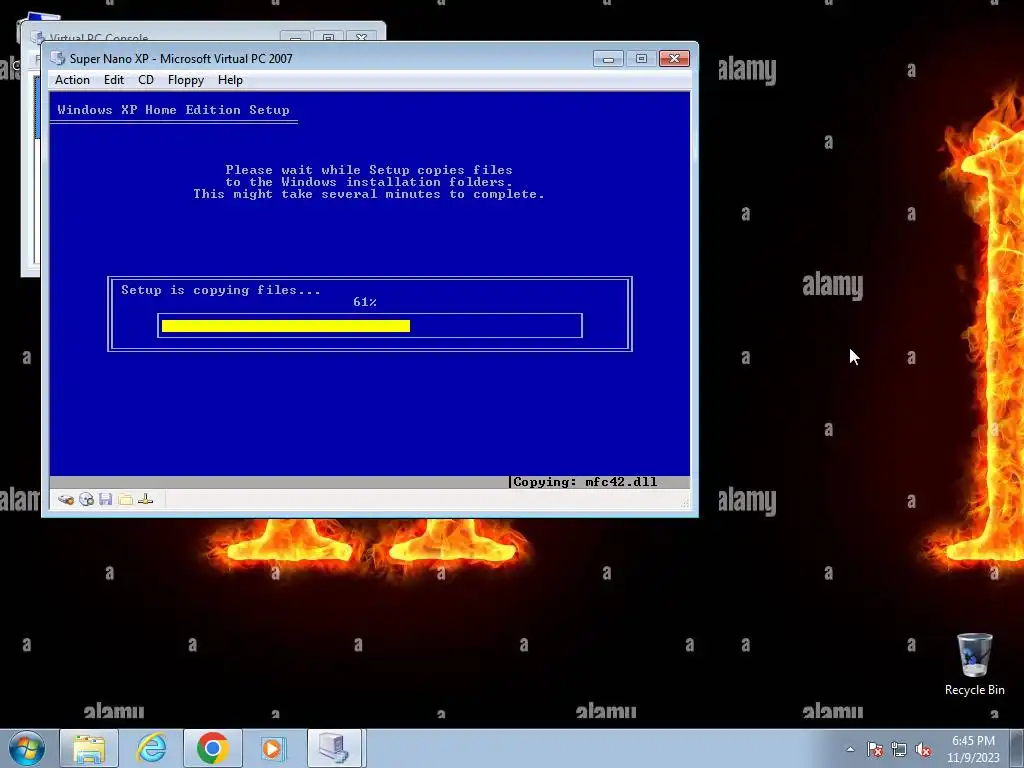Click the yellow setup progress bar
Viewport: 1024px width, 768px height.
click(285, 326)
